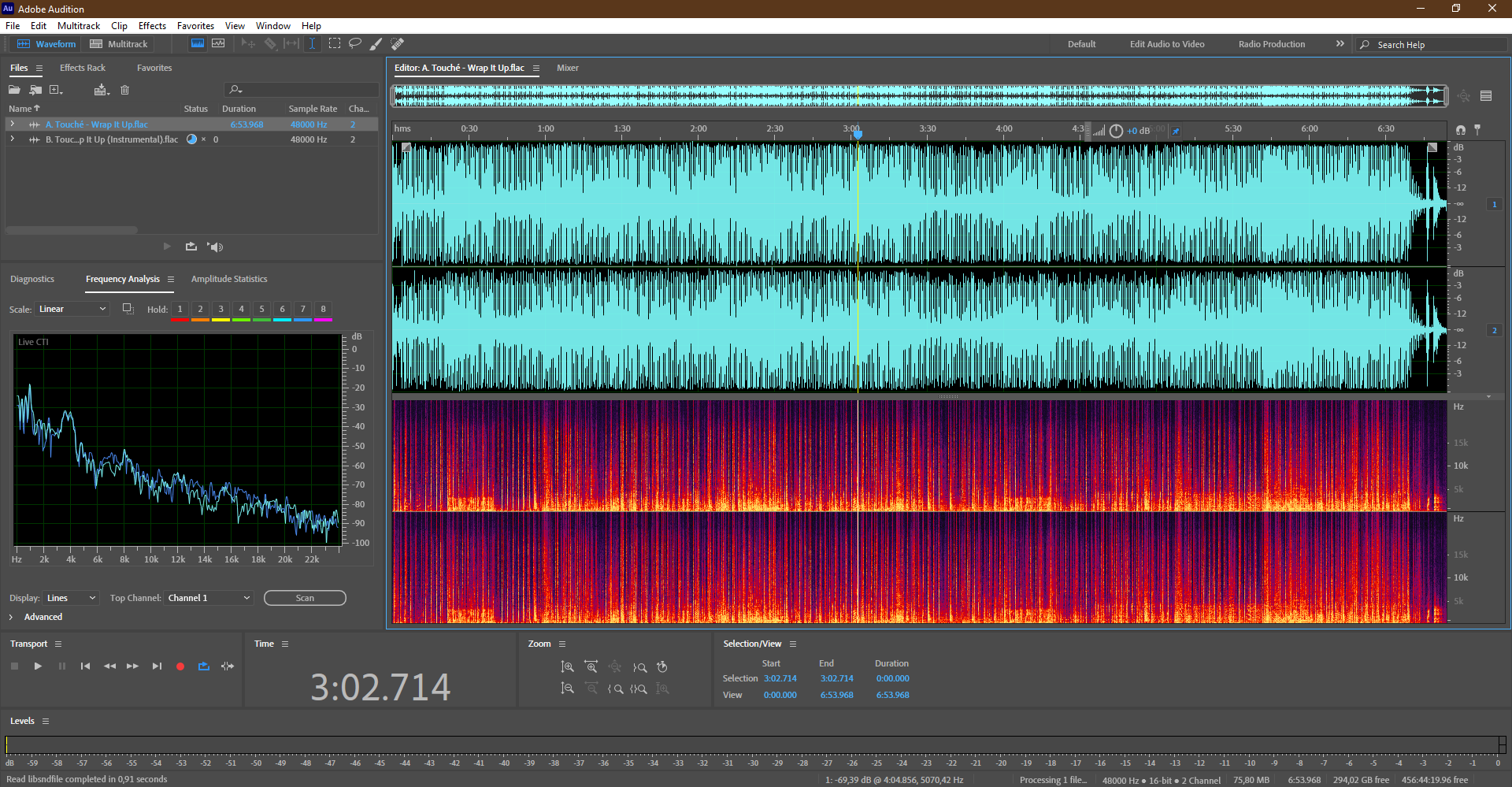This screenshot has width=1512, height=787.
Task: Click the Rewind transport button
Action: click(109, 666)
